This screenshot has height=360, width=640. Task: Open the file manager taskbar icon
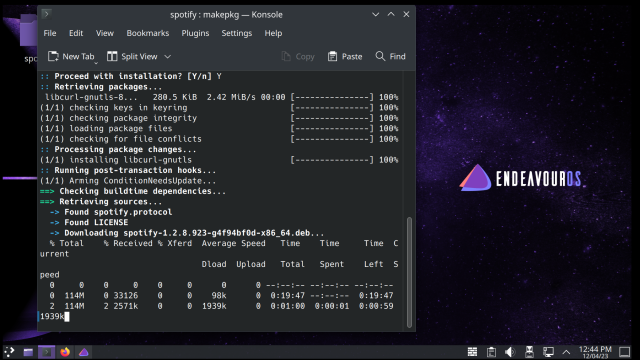click(x=28, y=352)
